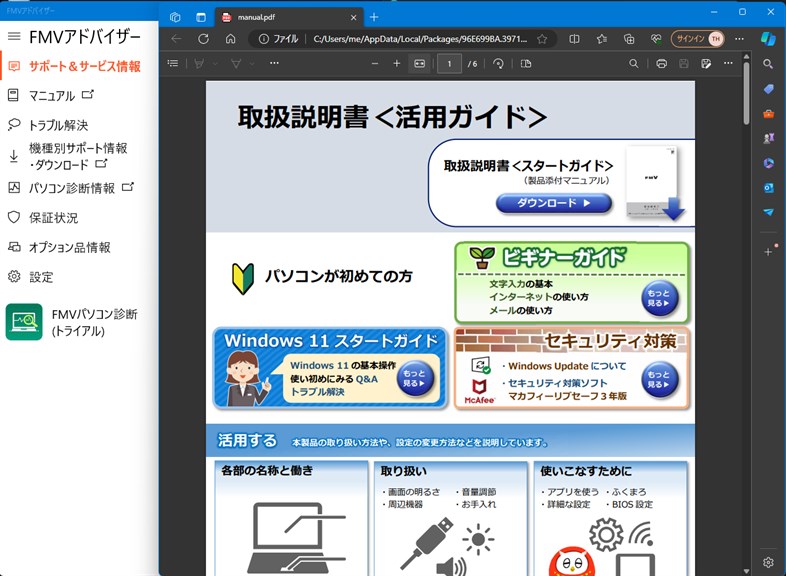Screen dimensions: 786x576
Task: Add an app to Edge sidebar with plus
Action: (x=768, y=252)
